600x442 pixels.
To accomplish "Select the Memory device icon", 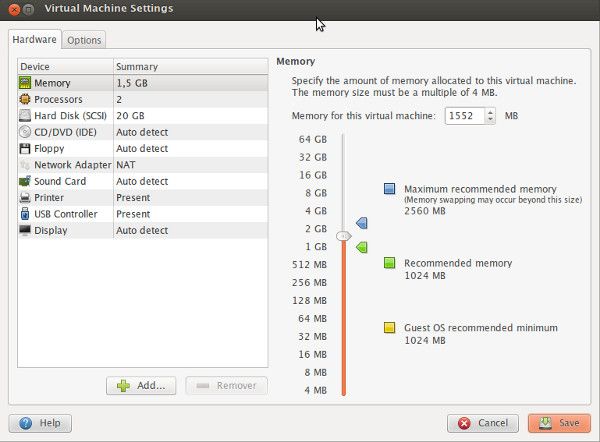I will [x=25, y=83].
